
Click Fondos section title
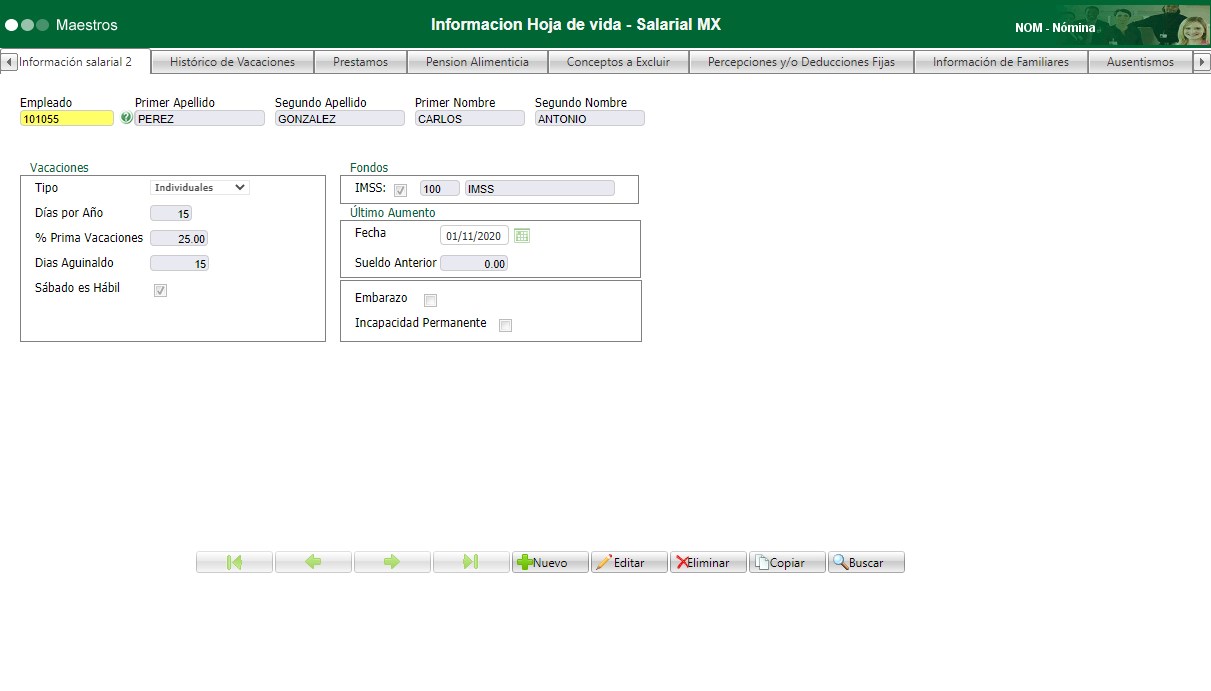tap(369, 168)
